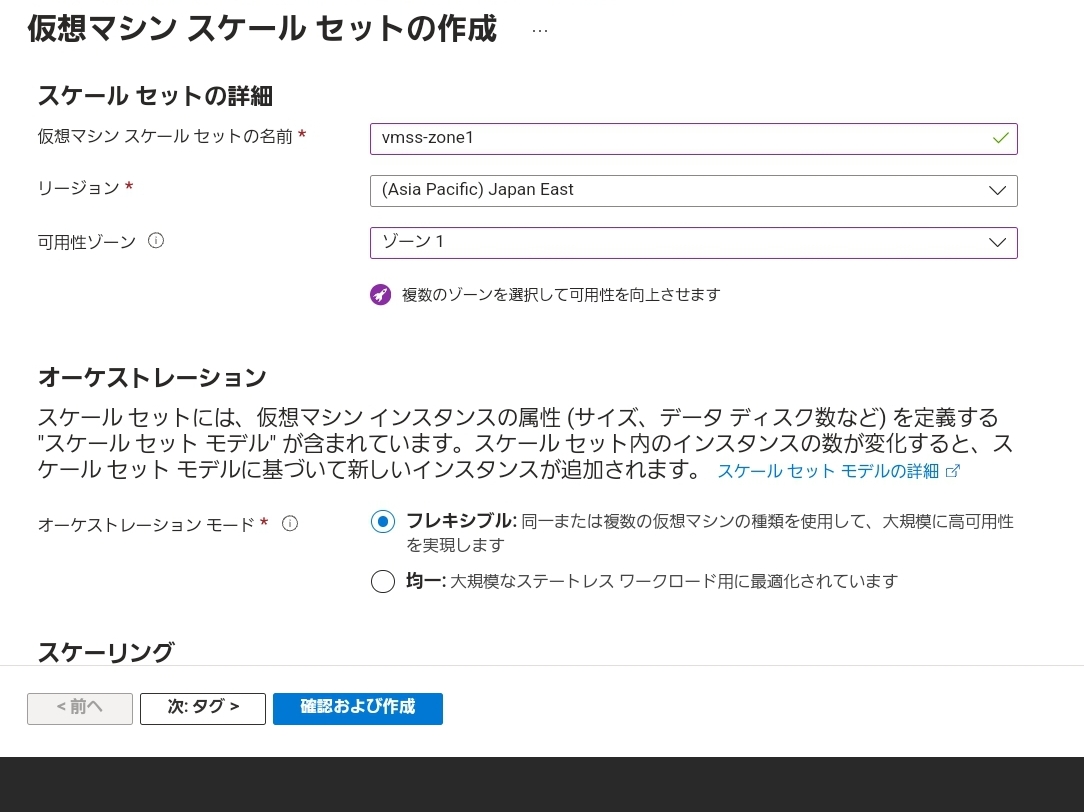The width and height of the screenshot is (1084, 812).
Task: Click the 仮想マシン スケール セットの作成 page title
Action: (x=262, y=30)
